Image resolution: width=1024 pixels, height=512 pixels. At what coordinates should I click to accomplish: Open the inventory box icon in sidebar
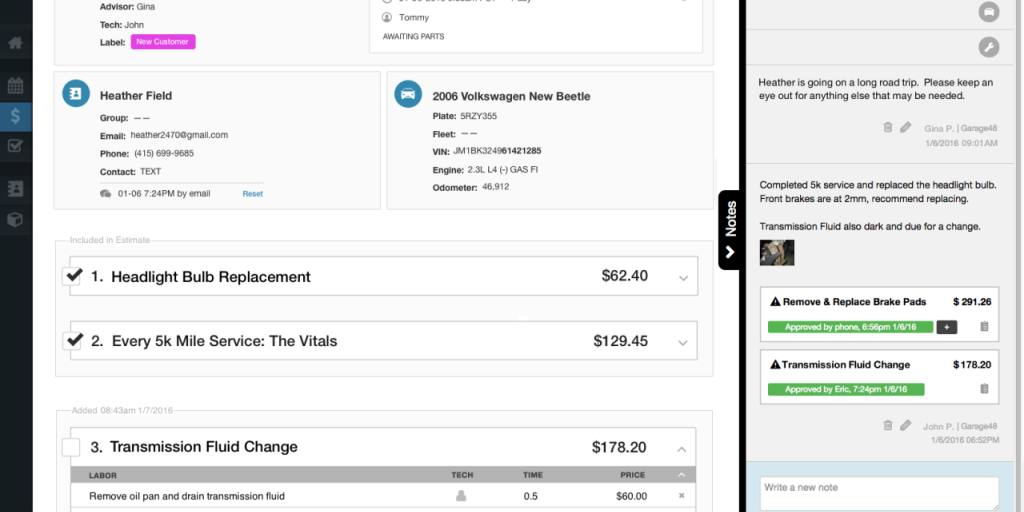point(15,219)
